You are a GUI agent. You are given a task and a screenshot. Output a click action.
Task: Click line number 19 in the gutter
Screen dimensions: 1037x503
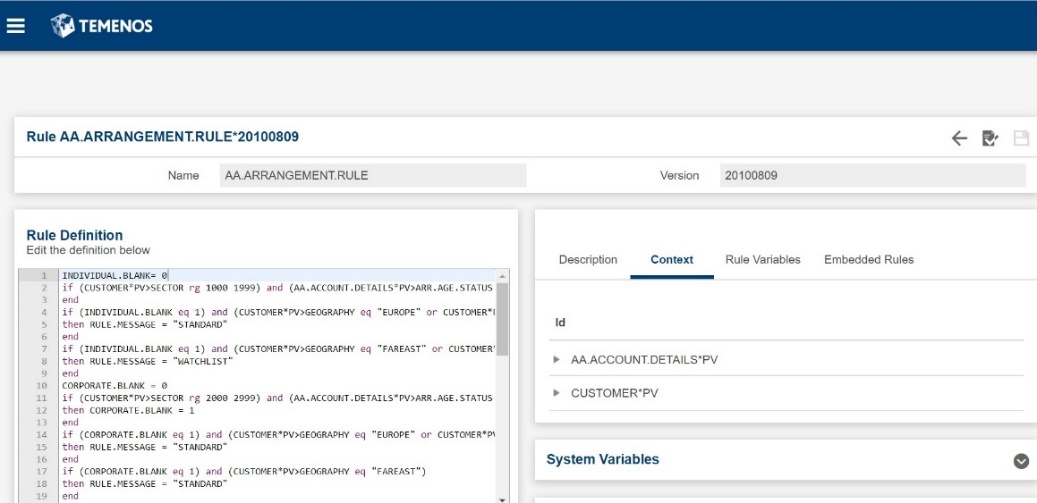(x=42, y=496)
